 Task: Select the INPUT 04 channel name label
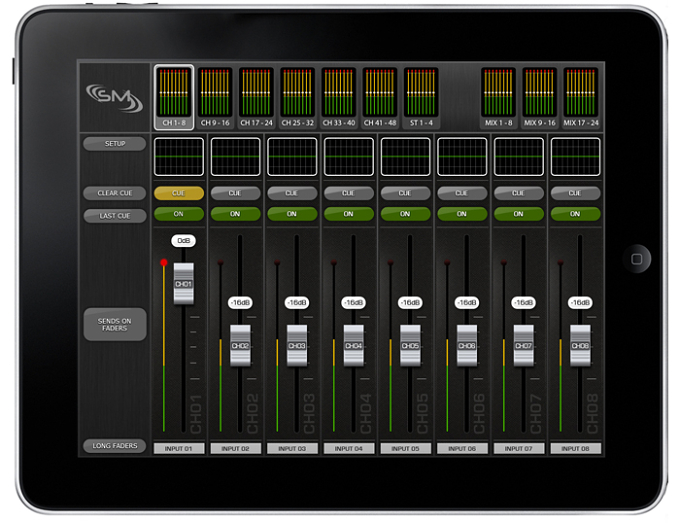tap(349, 448)
